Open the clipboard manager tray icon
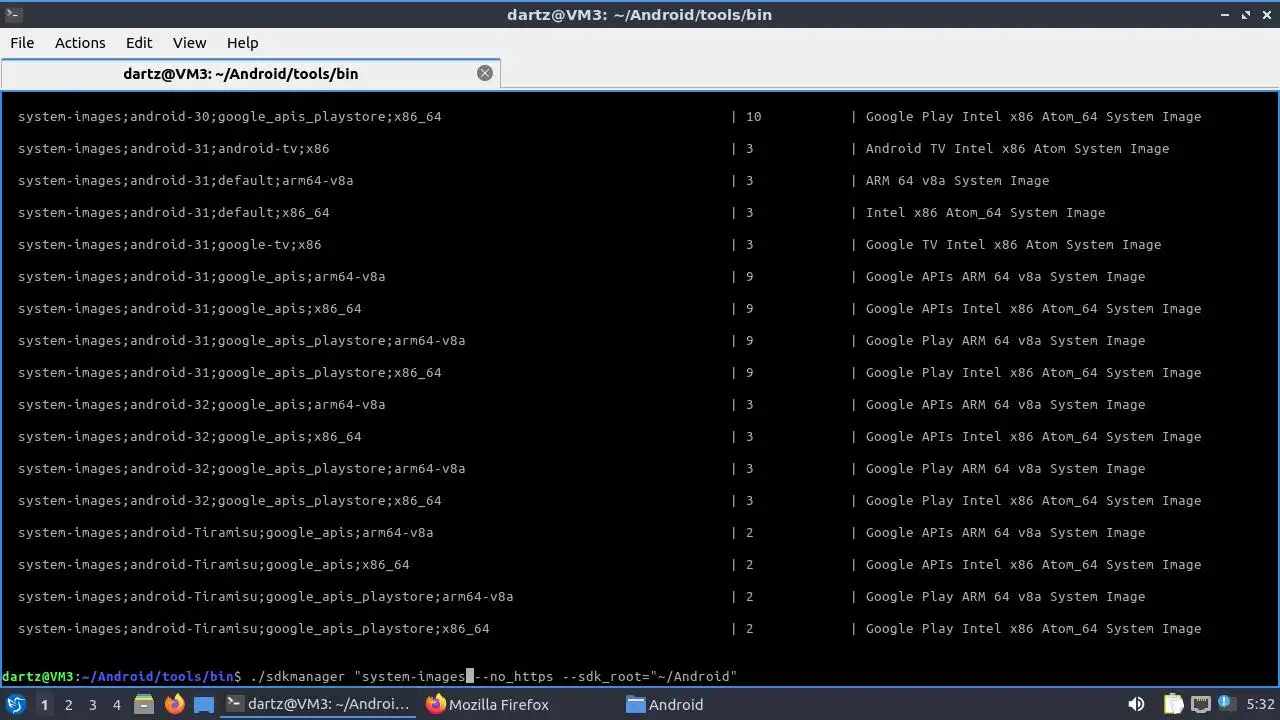This screenshot has height=720, width=1280. pos(1173,704)
